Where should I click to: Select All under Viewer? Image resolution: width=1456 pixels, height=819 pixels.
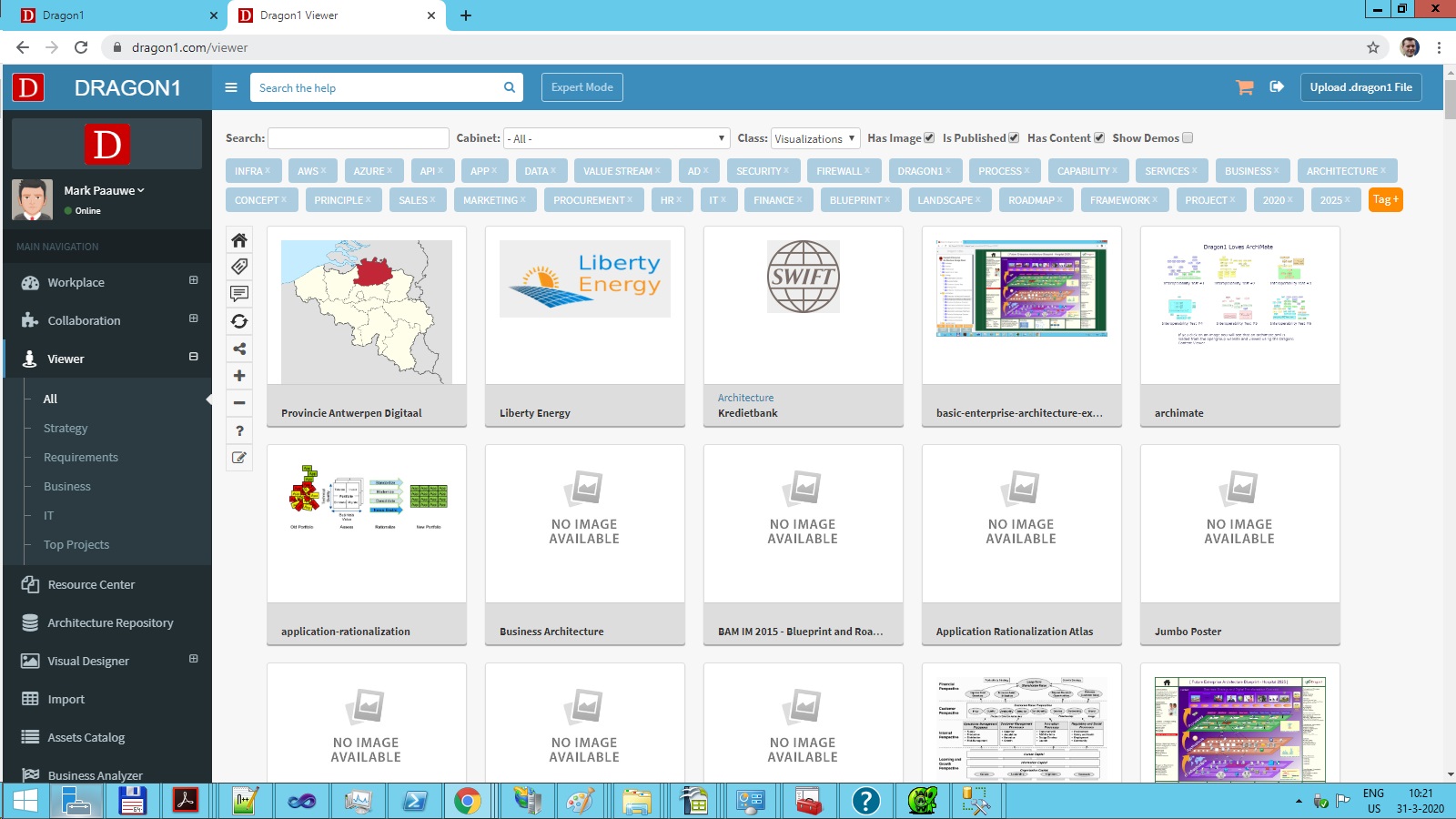coord(50,399)
